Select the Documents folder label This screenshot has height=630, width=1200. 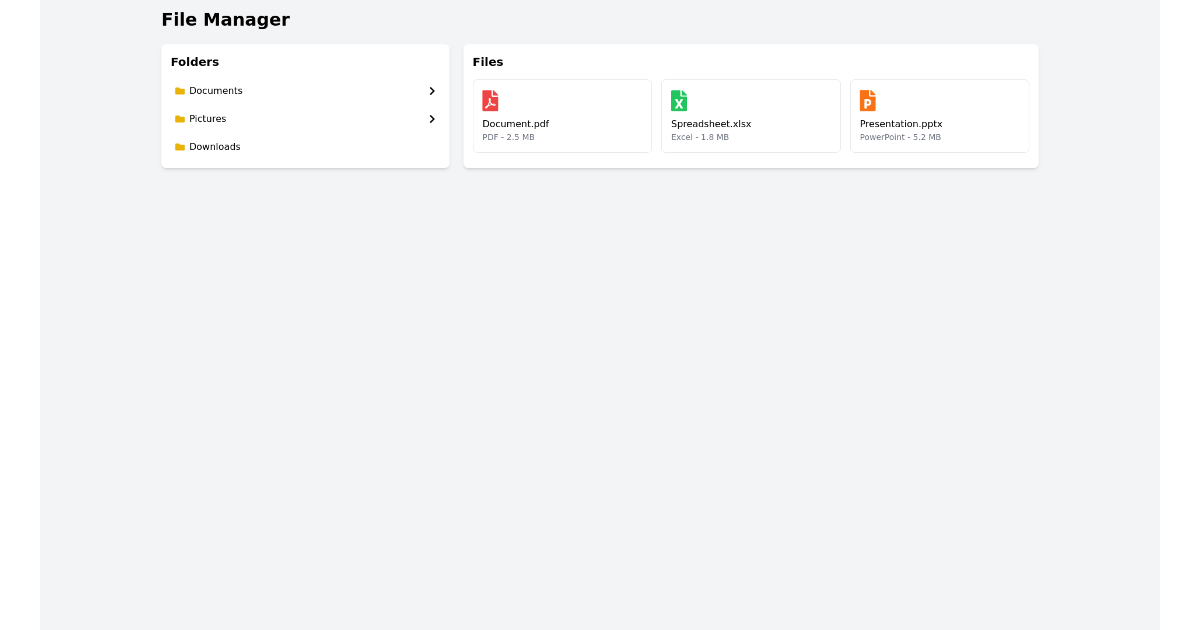[x=216, y=91]
